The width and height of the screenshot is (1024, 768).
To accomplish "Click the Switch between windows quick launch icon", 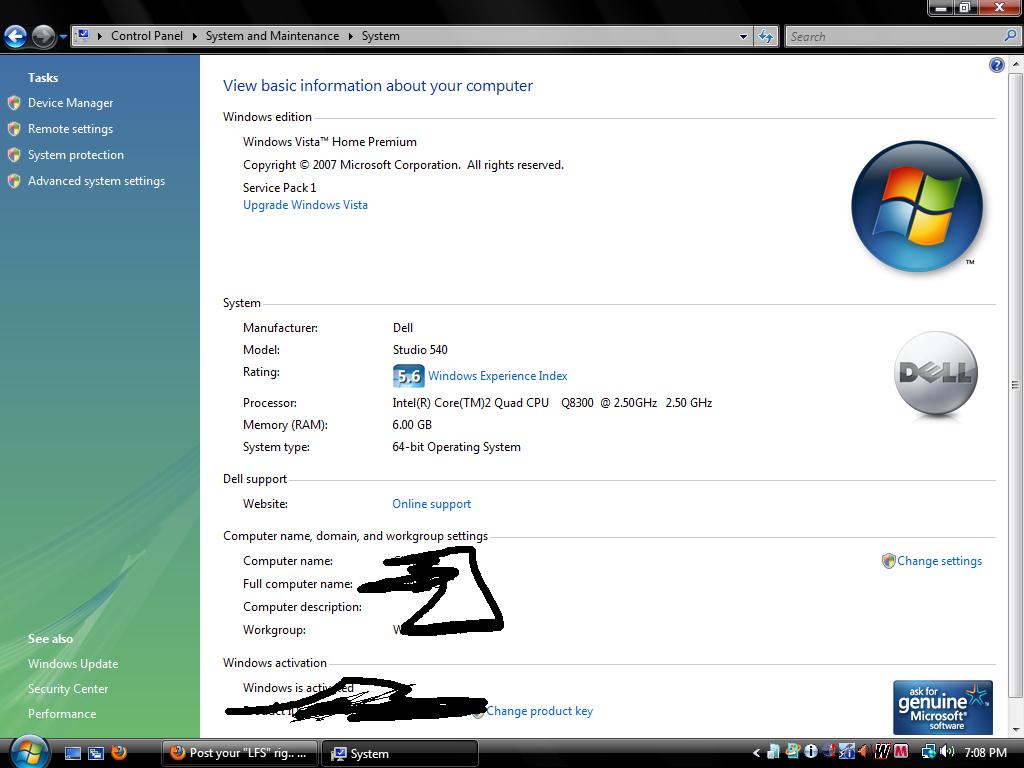I will tap(96, 753).
